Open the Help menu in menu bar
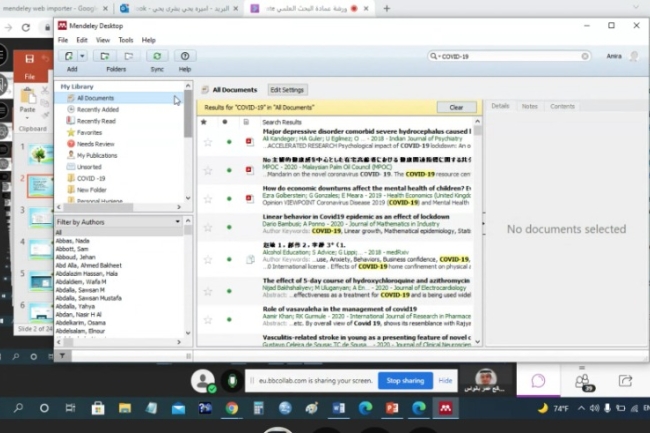This screenshot has height=433, width=650. pos(148,40)
